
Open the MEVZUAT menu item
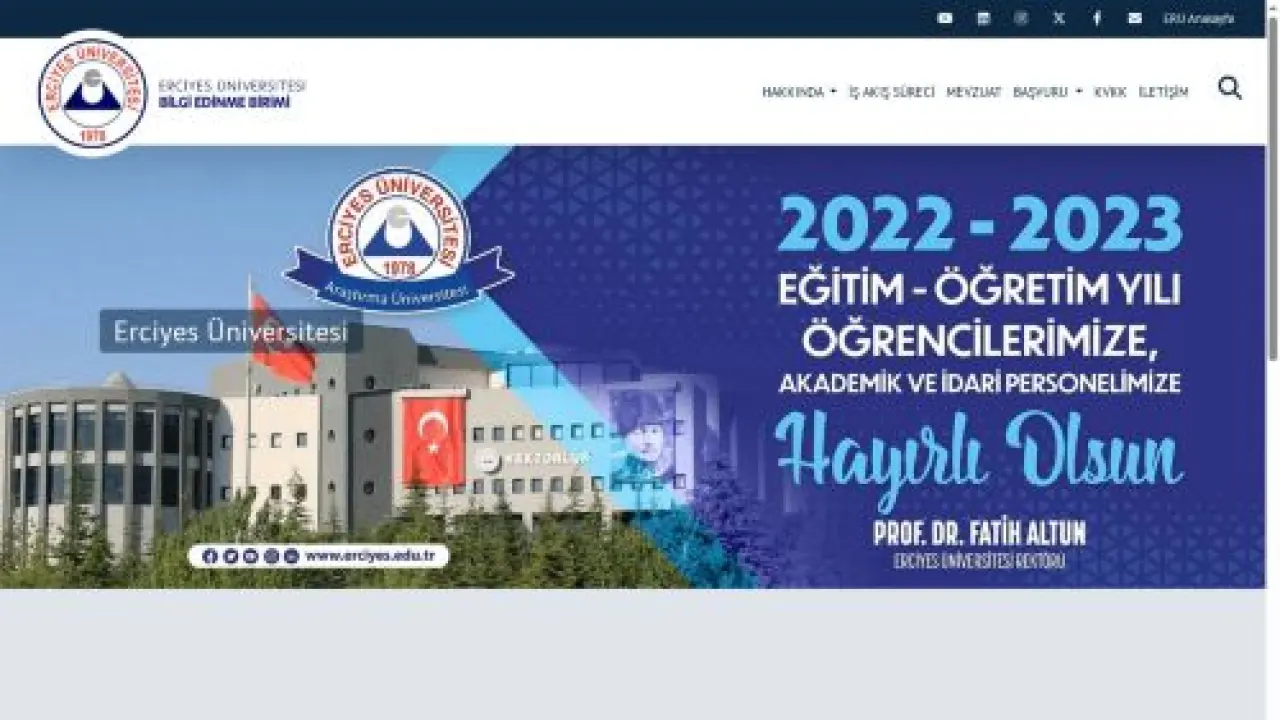coord(974,92)
